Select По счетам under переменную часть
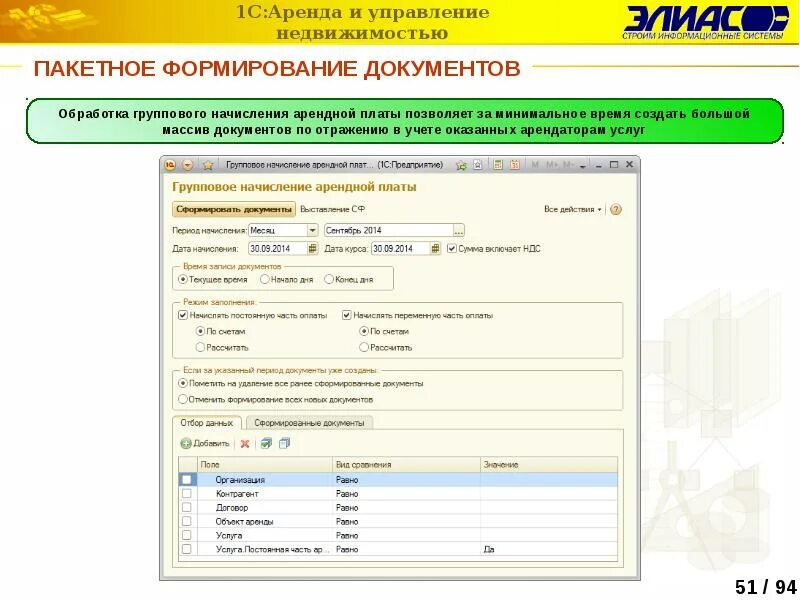 click(x=364, y=331)
